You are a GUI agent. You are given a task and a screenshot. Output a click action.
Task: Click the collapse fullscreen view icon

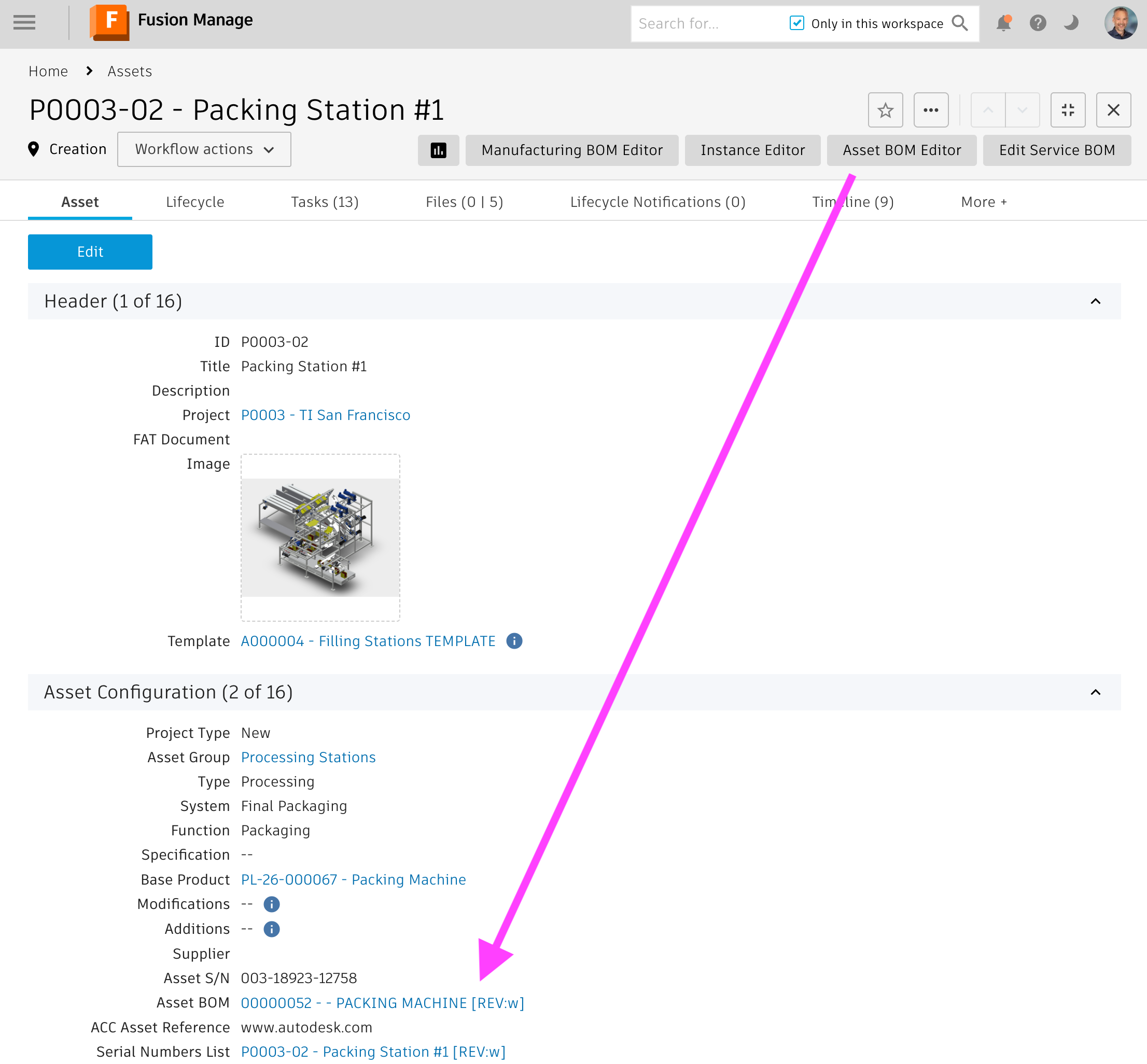click(x=1068, y=110)
